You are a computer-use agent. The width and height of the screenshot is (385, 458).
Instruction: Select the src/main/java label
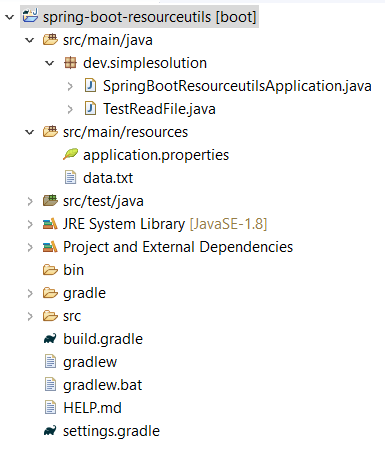pyautogui.click(x=108, y=40)
